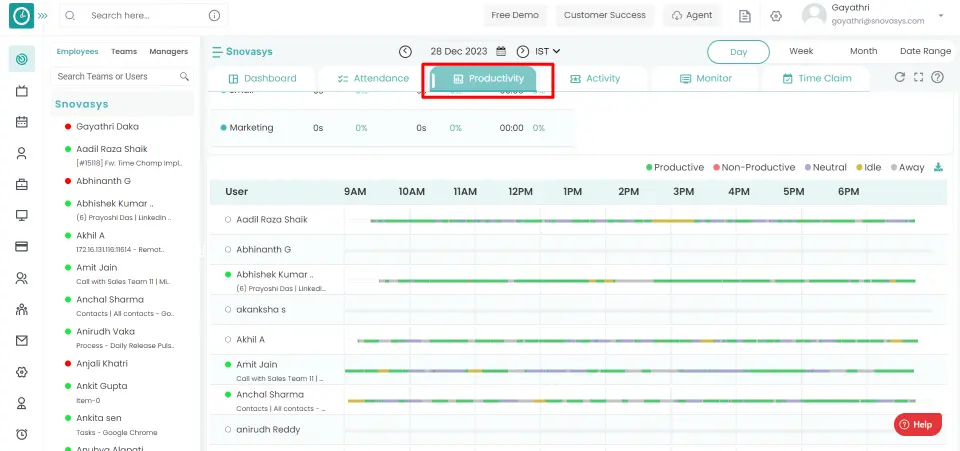Open the target dashboard sidebar icon
Image resolution: width=960 pixels, height=451 pixels.
21,59
